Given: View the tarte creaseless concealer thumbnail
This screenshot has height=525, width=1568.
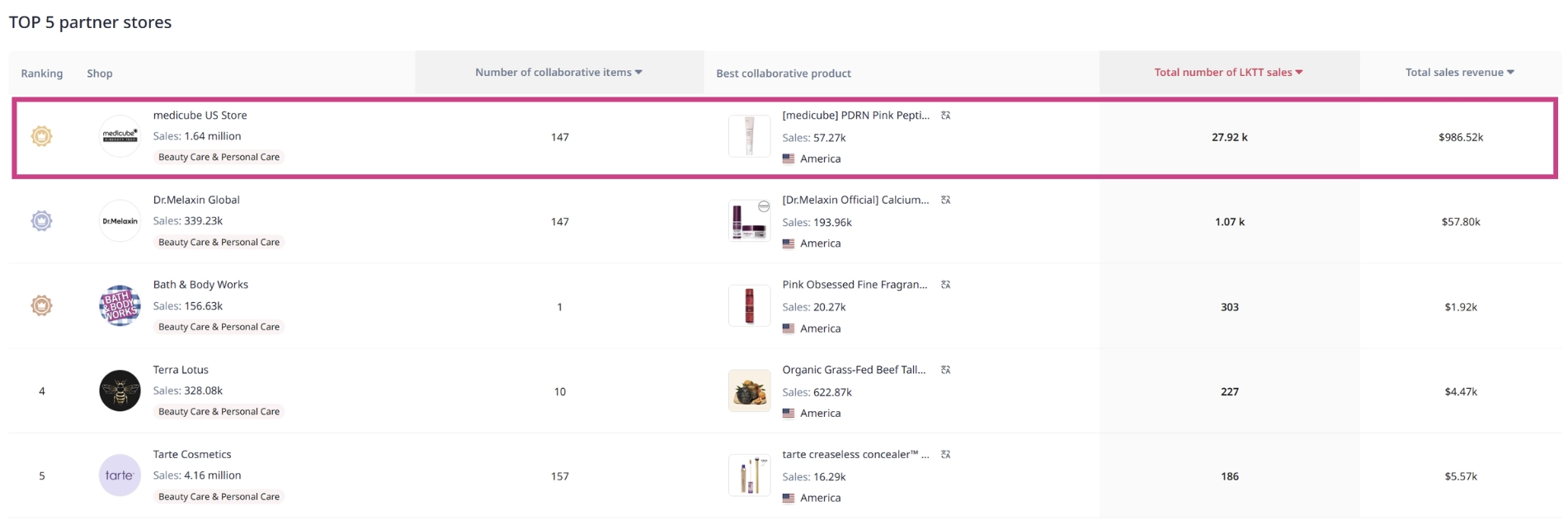Looking at the screenshot, I should point(749,475).
